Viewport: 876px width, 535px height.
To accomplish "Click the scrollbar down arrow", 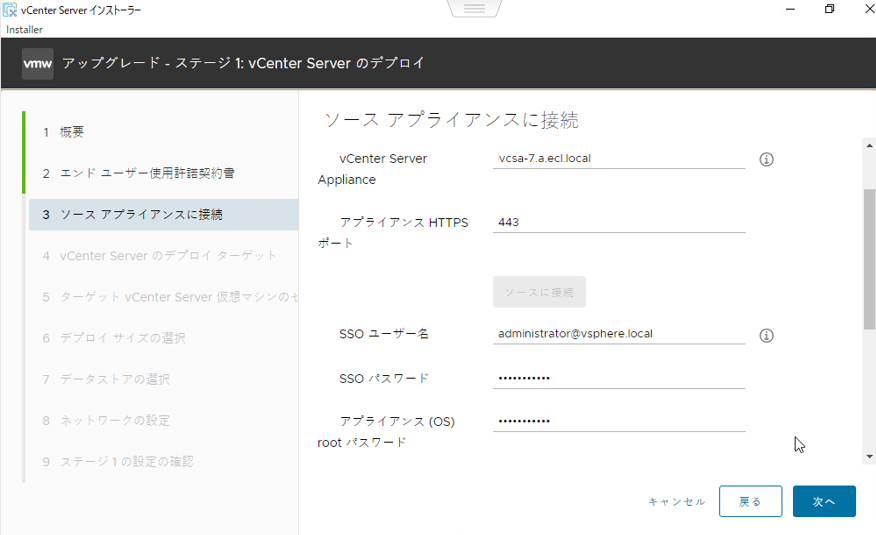I will pos(869,457).
